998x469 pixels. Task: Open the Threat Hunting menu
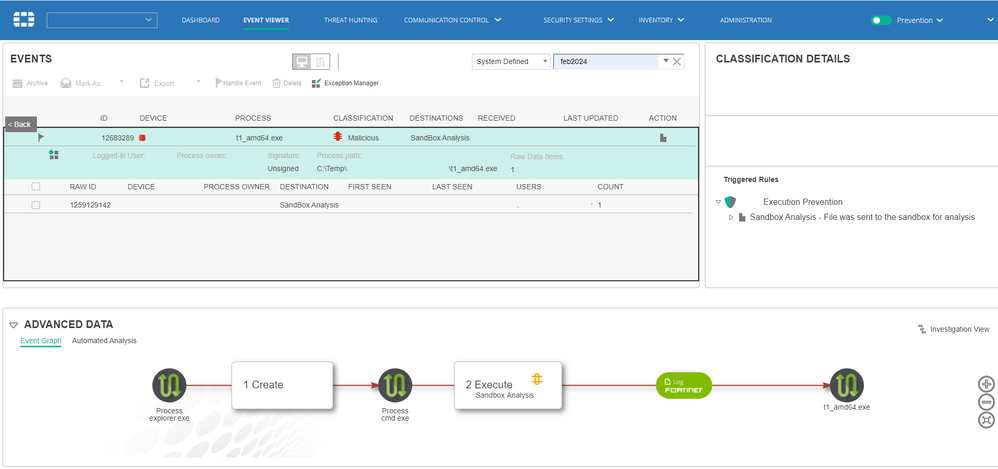tap(350, 20)
